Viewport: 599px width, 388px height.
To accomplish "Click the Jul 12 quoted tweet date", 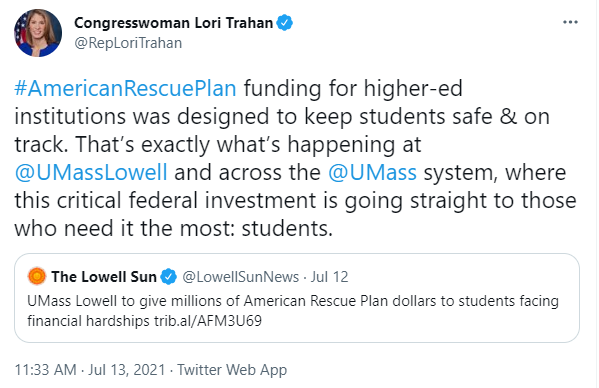I will (329, 277).
